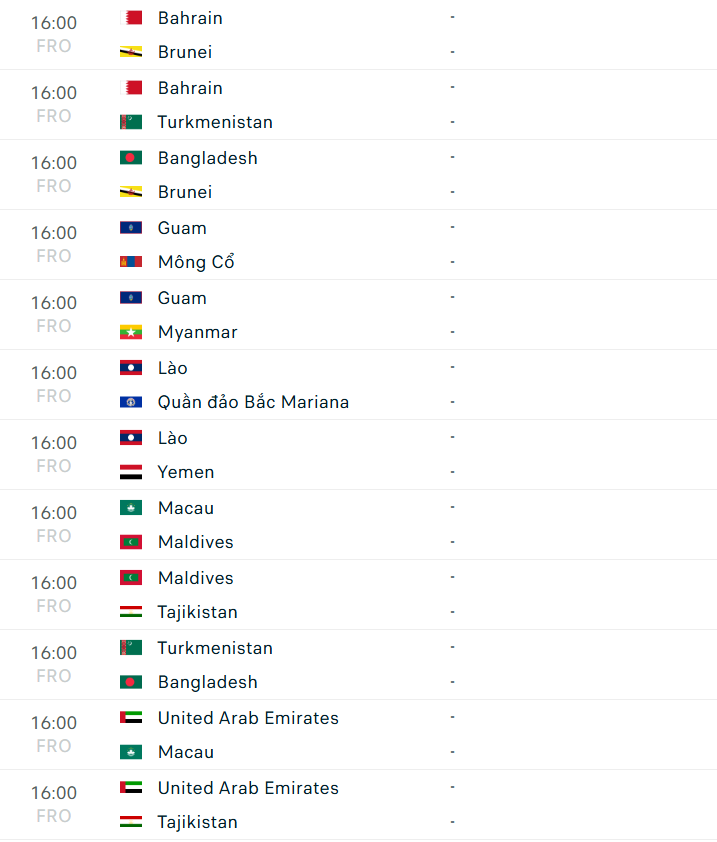The image size is (717, 842).
Task: Click Turkmenistan flag in Bahrain–Turkmenistan match
Action: [x=130, y=122]
